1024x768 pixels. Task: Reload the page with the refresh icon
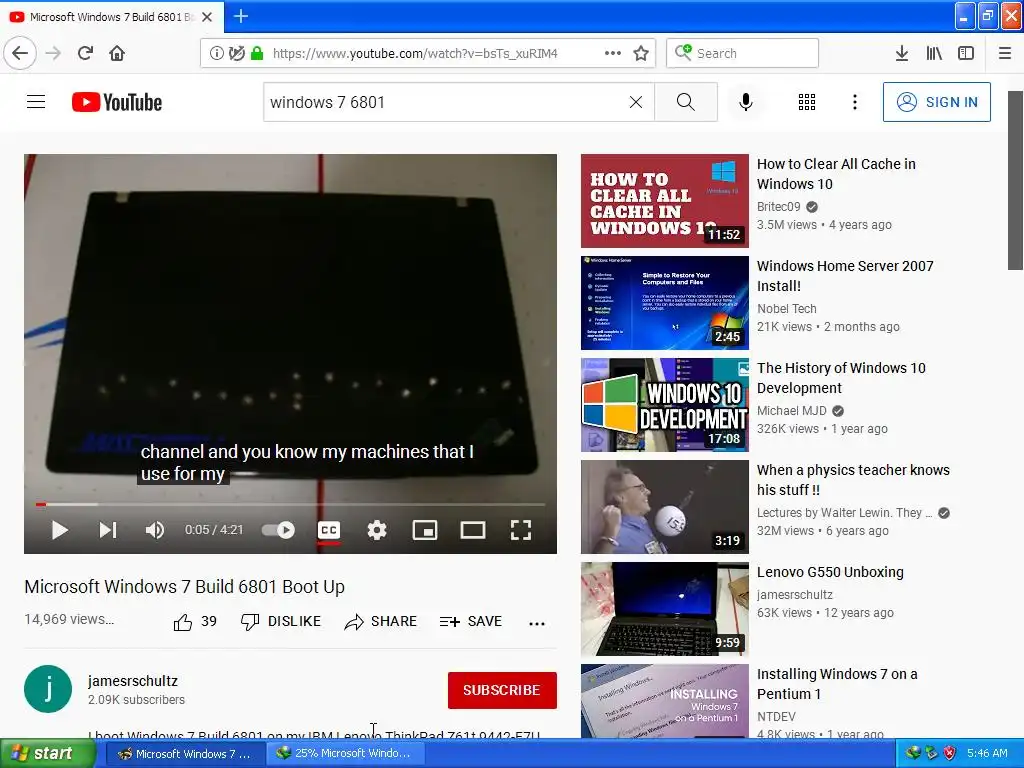(86, 53)
